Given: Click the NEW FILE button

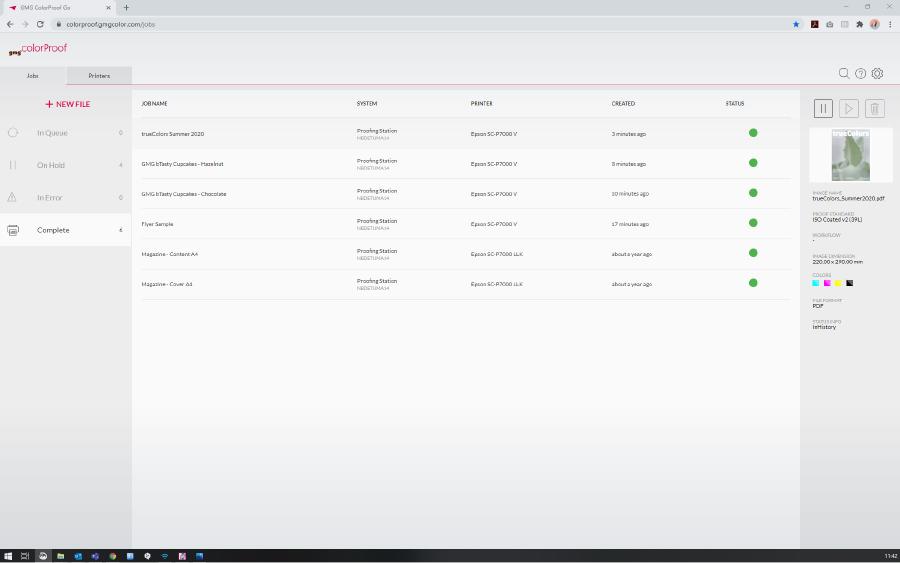Looking at the screenshot, I should [x=67, y=104].
